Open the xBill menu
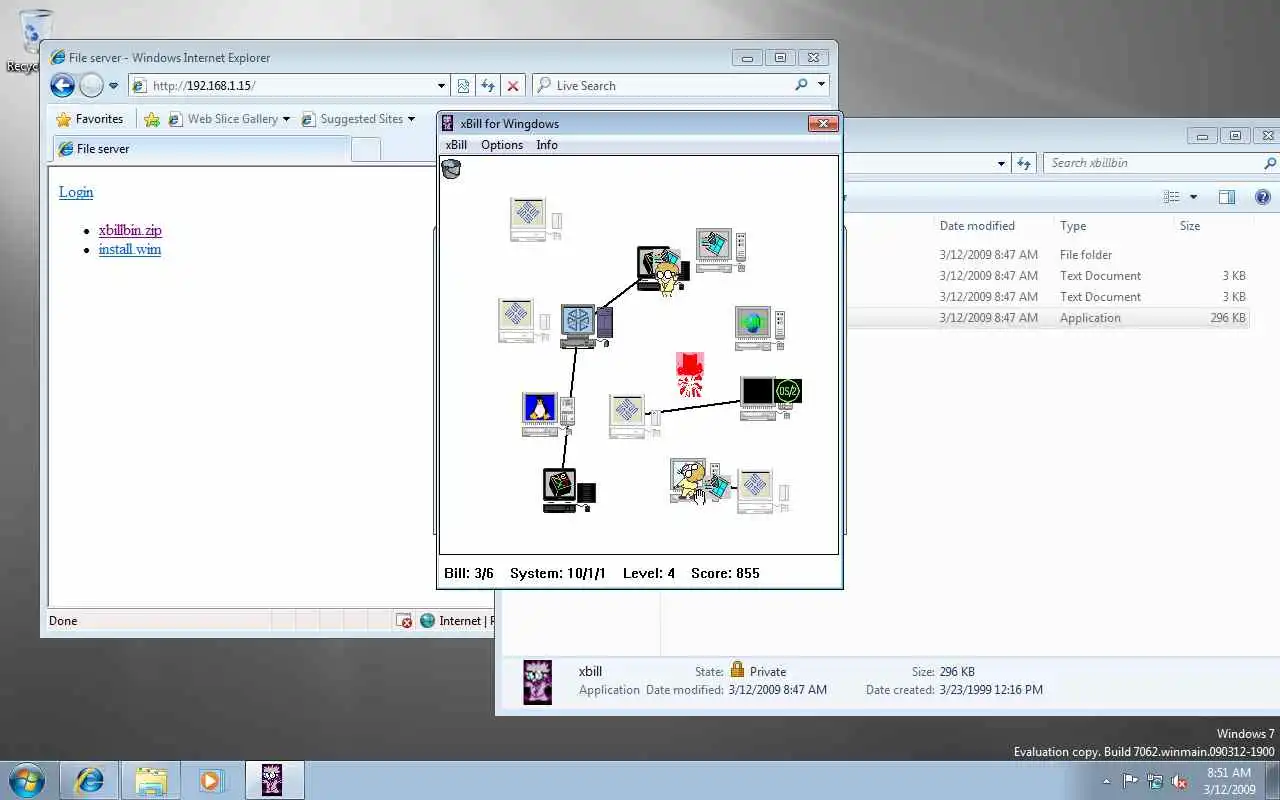Image resolution: width=1280 pixels, height=800 pixels. (456, 145)
